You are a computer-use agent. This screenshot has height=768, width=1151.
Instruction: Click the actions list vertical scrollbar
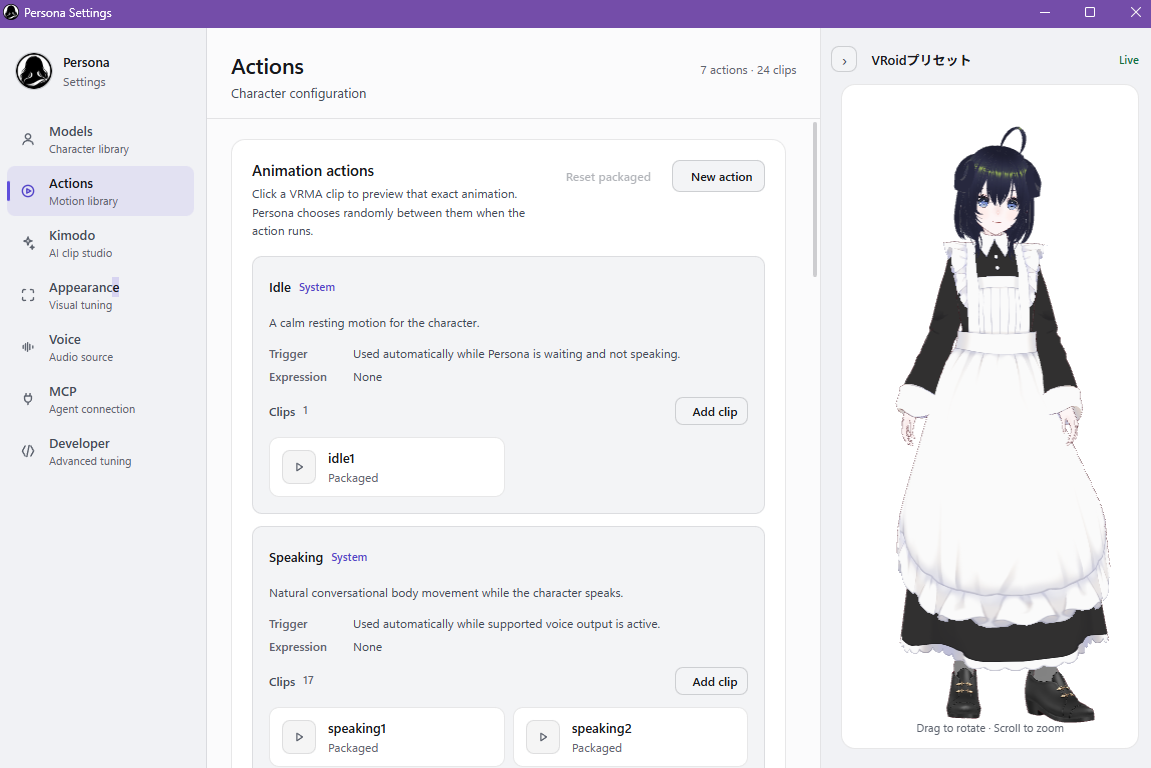pos(814,200)
